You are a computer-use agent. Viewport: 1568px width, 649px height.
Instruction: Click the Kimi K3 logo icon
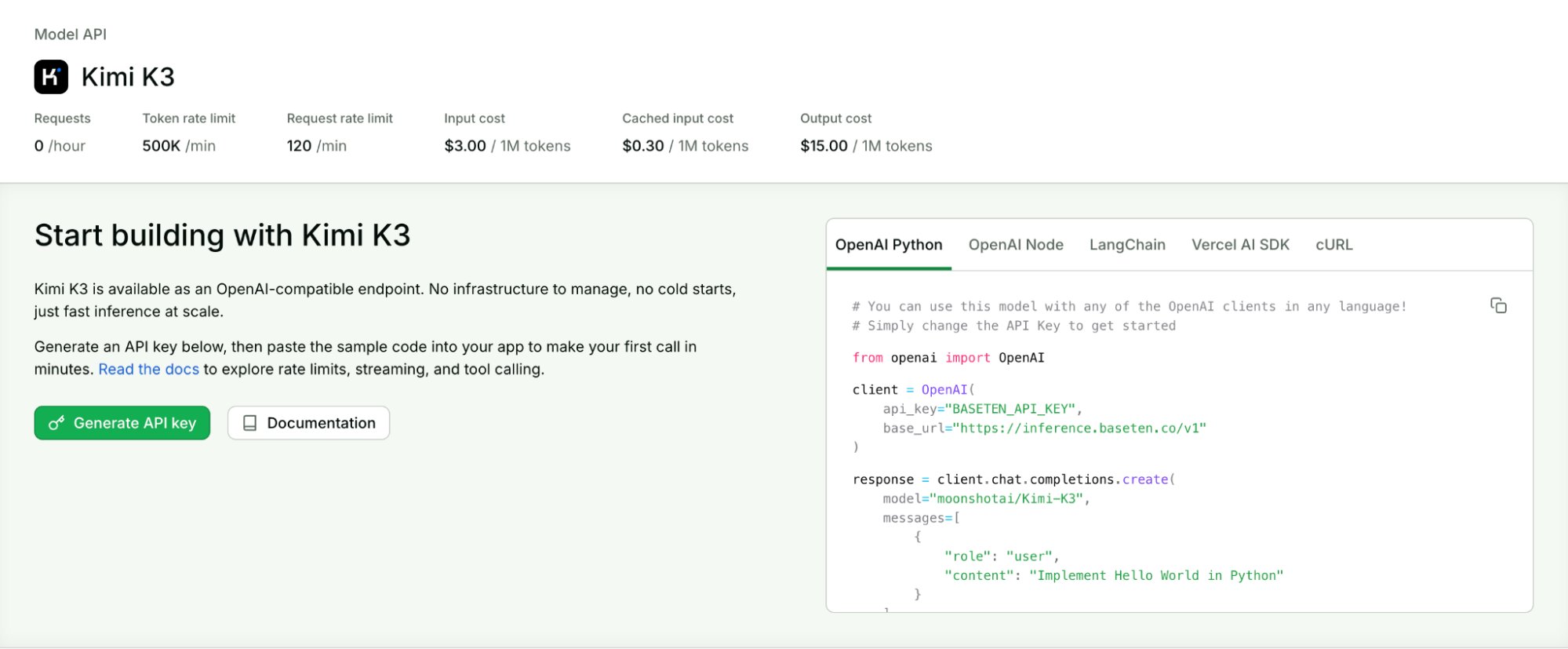[x=51, y=77]
